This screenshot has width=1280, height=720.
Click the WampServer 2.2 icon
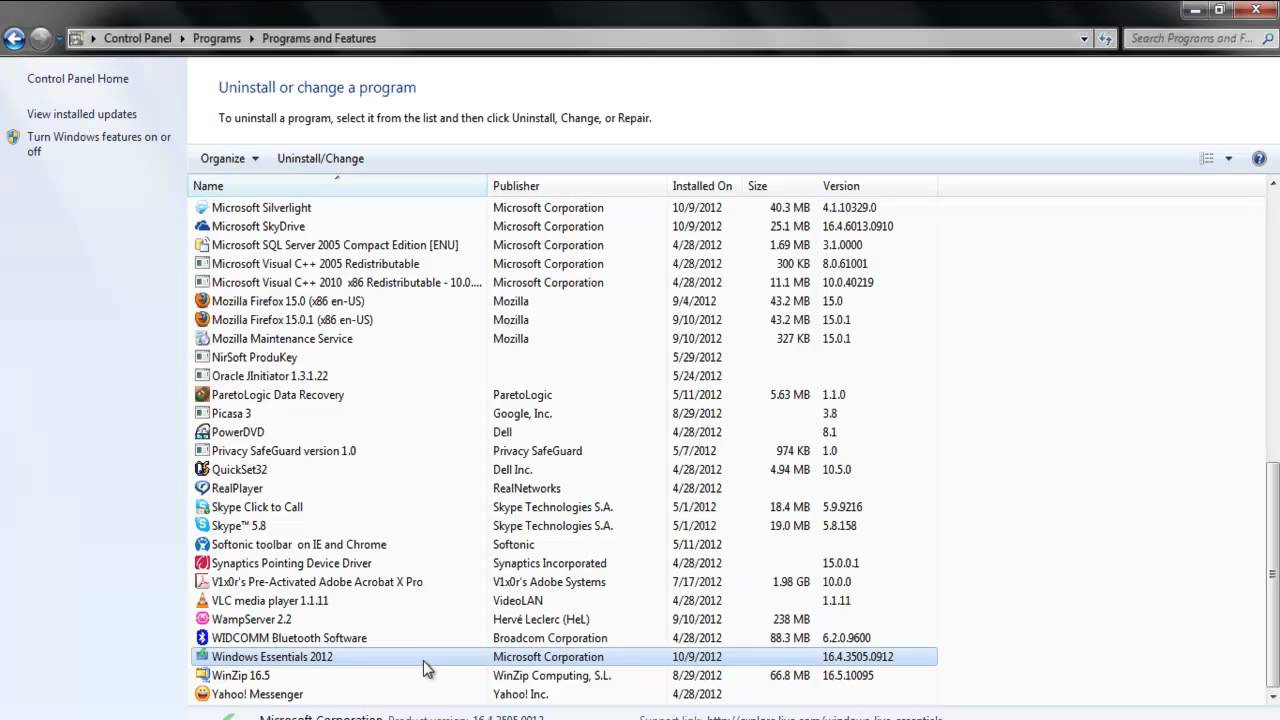point(202,620)
